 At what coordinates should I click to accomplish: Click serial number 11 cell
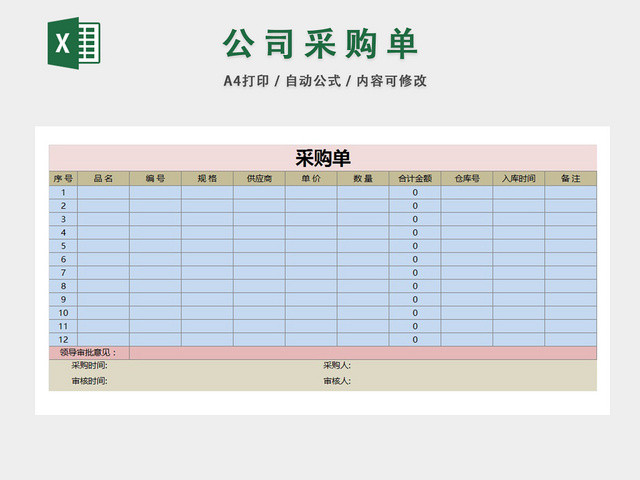[63, 326]
